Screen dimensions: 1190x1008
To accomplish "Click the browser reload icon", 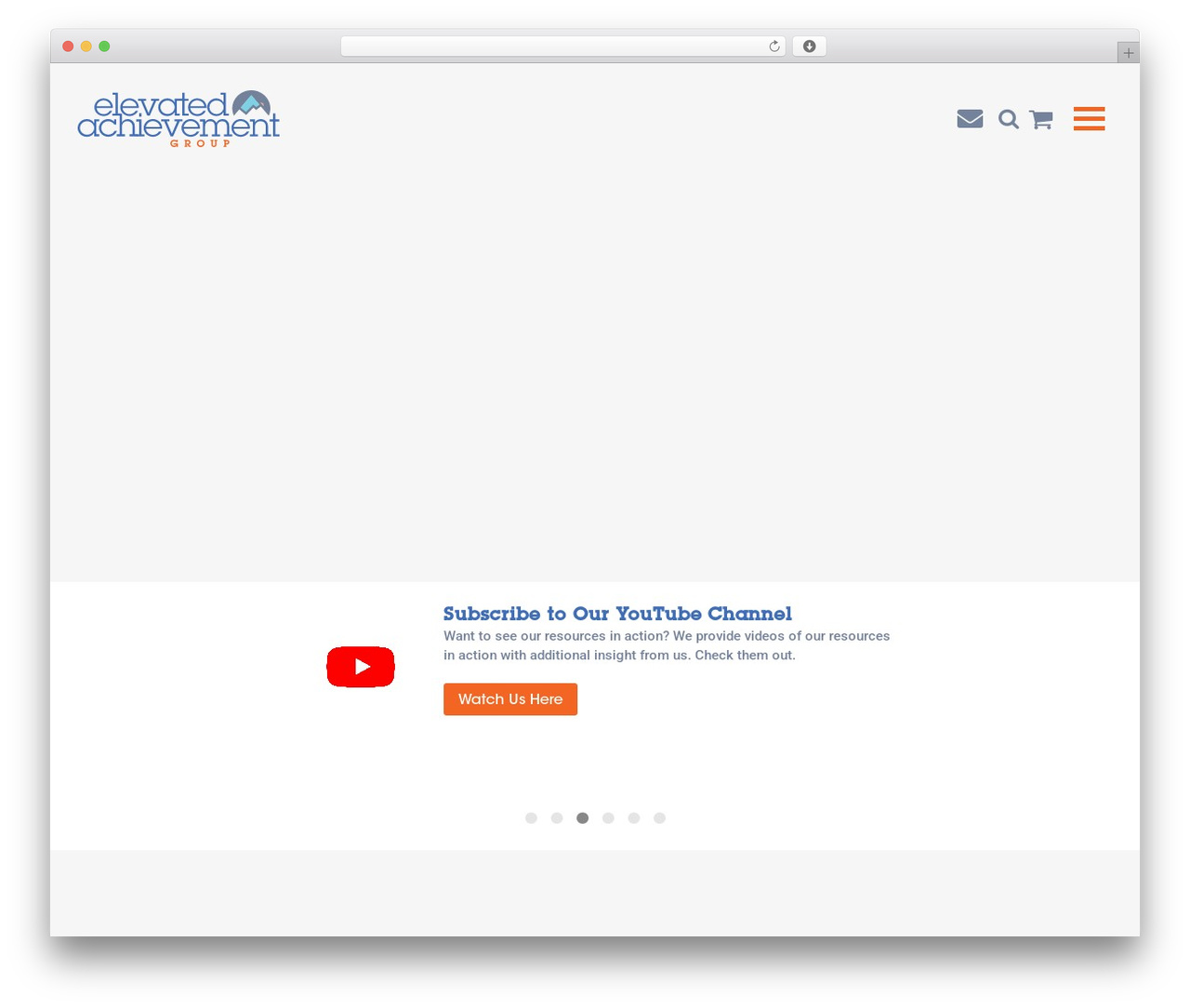I will (x=774, y=46).
